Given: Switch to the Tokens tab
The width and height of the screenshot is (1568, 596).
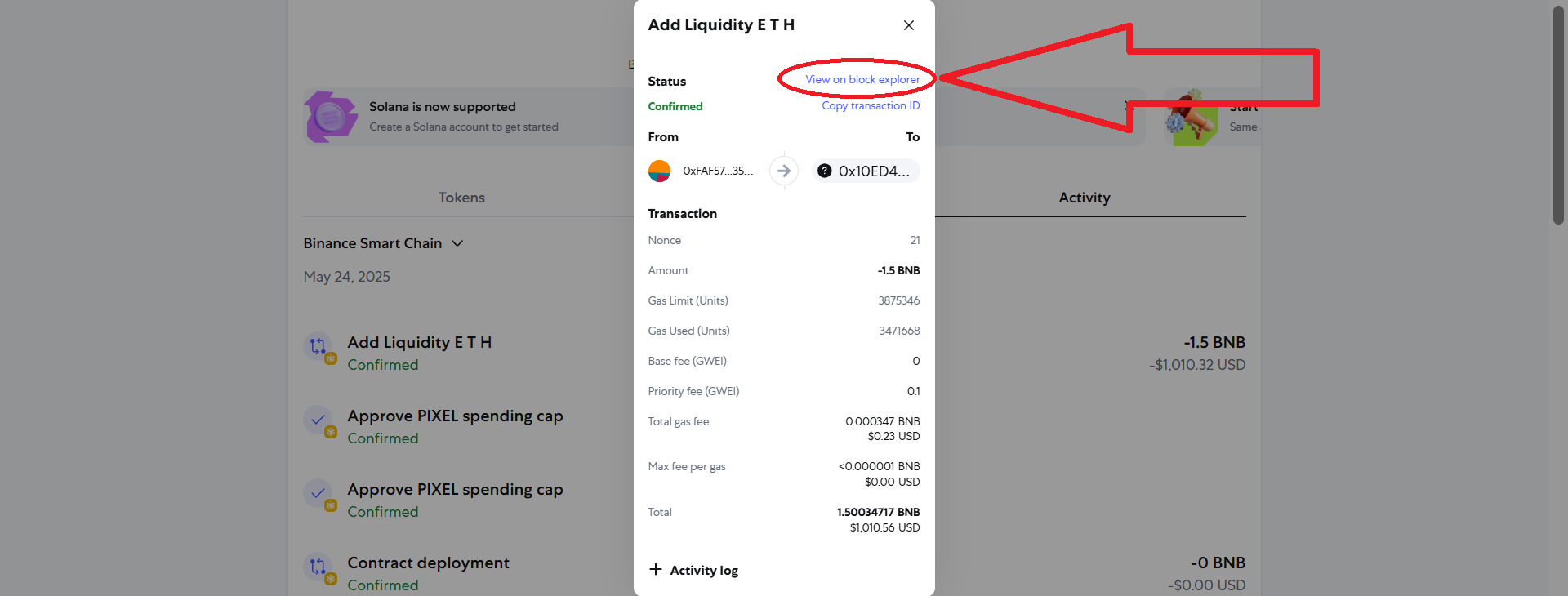Looking at the screenshot, I should [461, 198].
